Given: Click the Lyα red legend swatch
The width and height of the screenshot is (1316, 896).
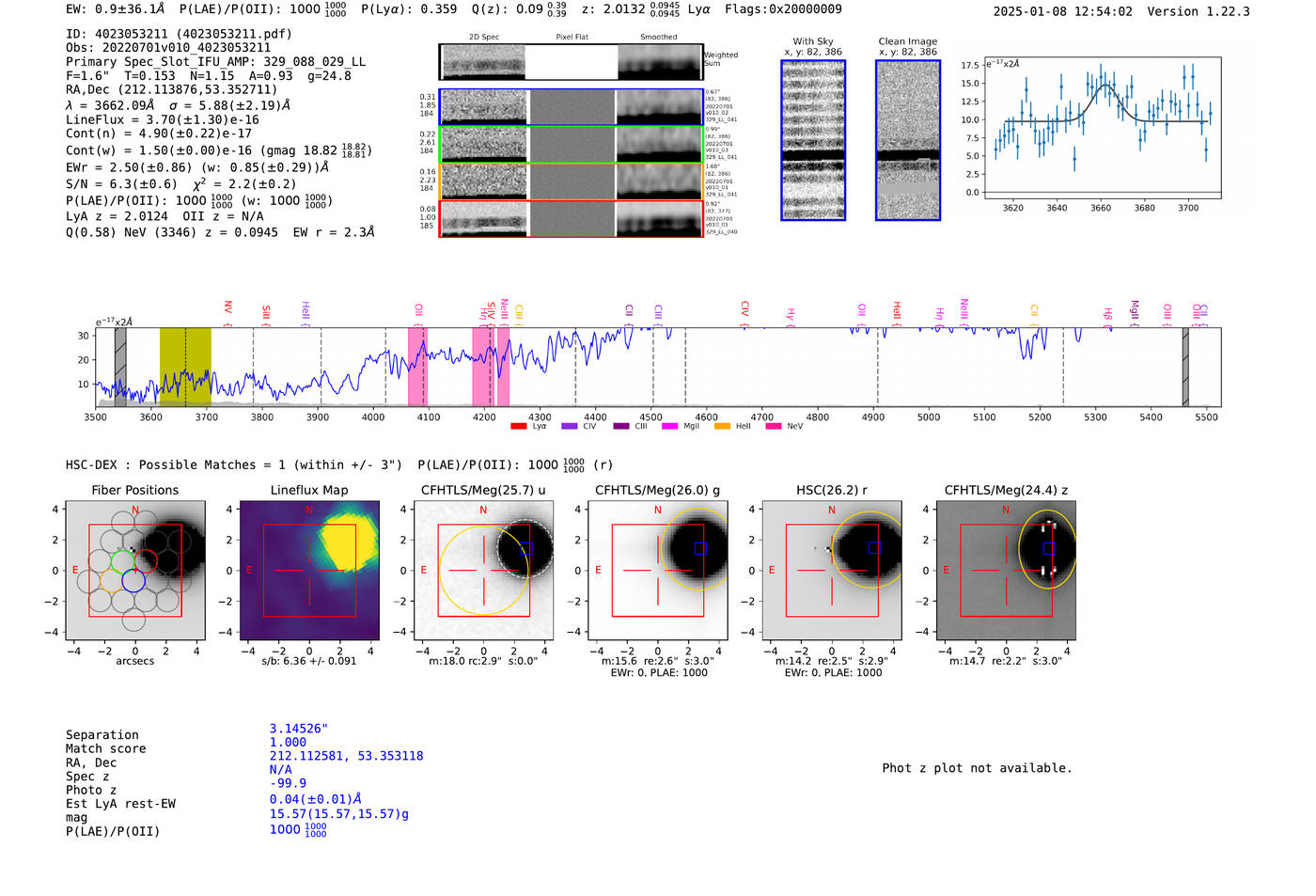Looking at the screenshot, I should (x=518, y=427).
